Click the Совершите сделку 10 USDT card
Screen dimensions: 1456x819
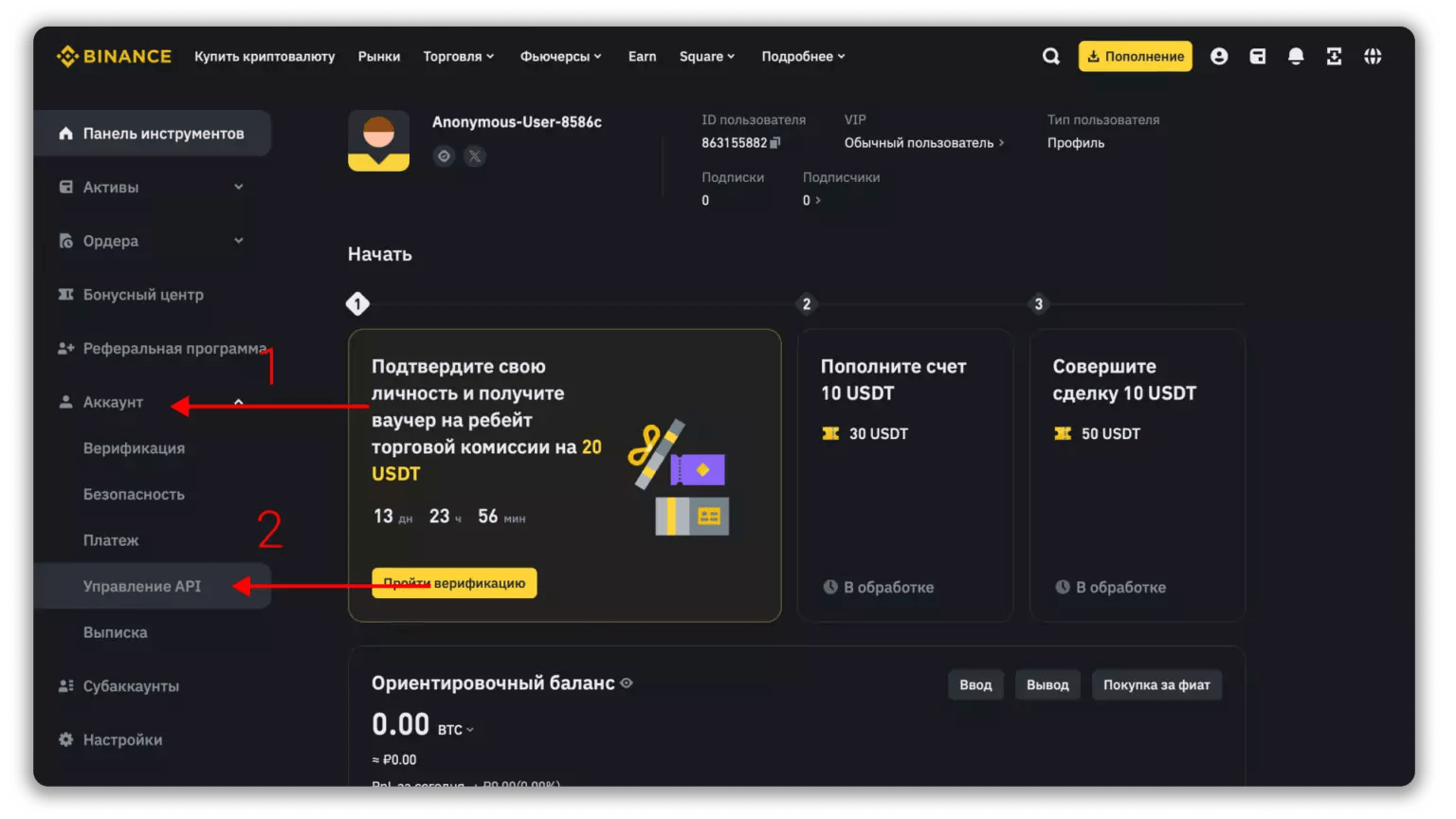click(x=1137, y=475)
